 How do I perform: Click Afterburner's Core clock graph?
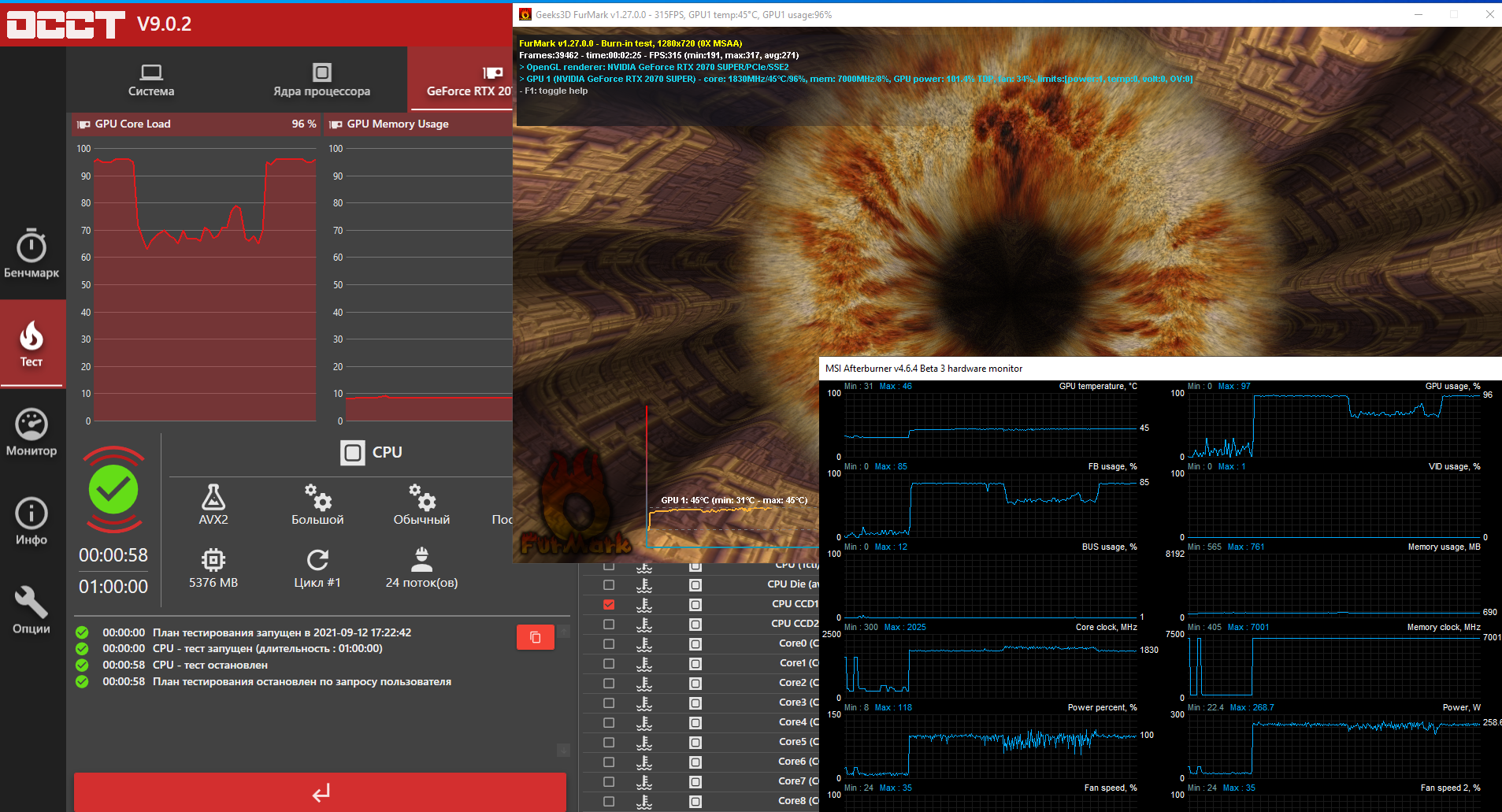click(991, 666)
